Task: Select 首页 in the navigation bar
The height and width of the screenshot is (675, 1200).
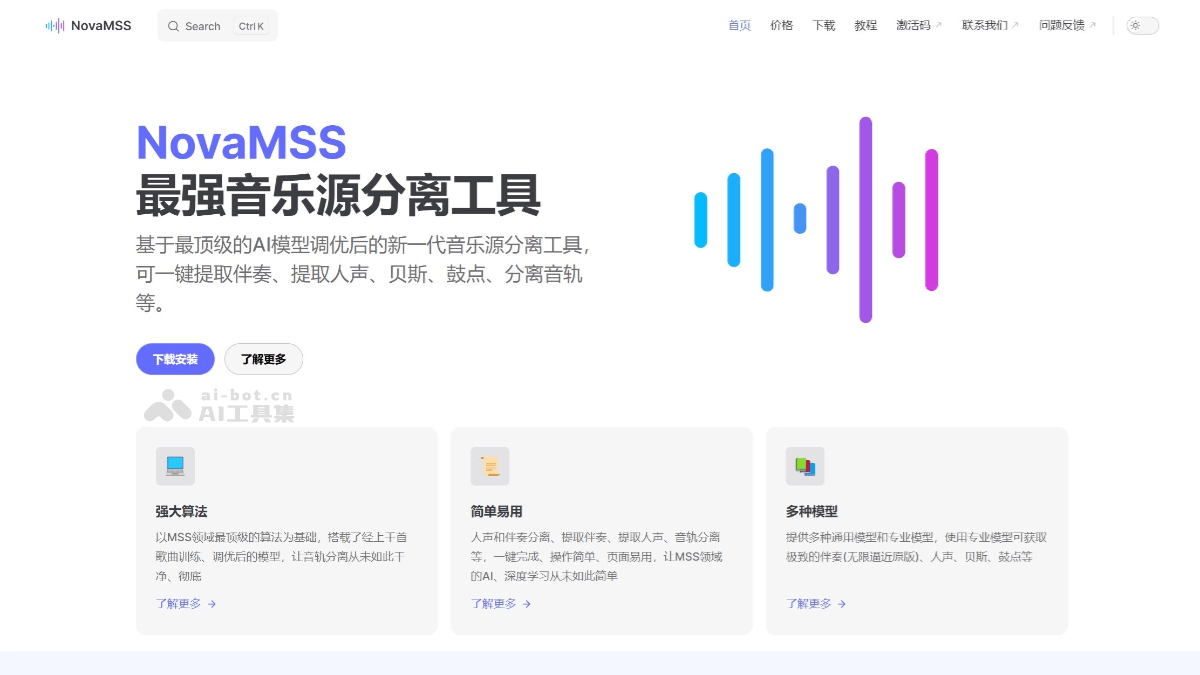Action: pyautogui.click(x=739, y=25)
